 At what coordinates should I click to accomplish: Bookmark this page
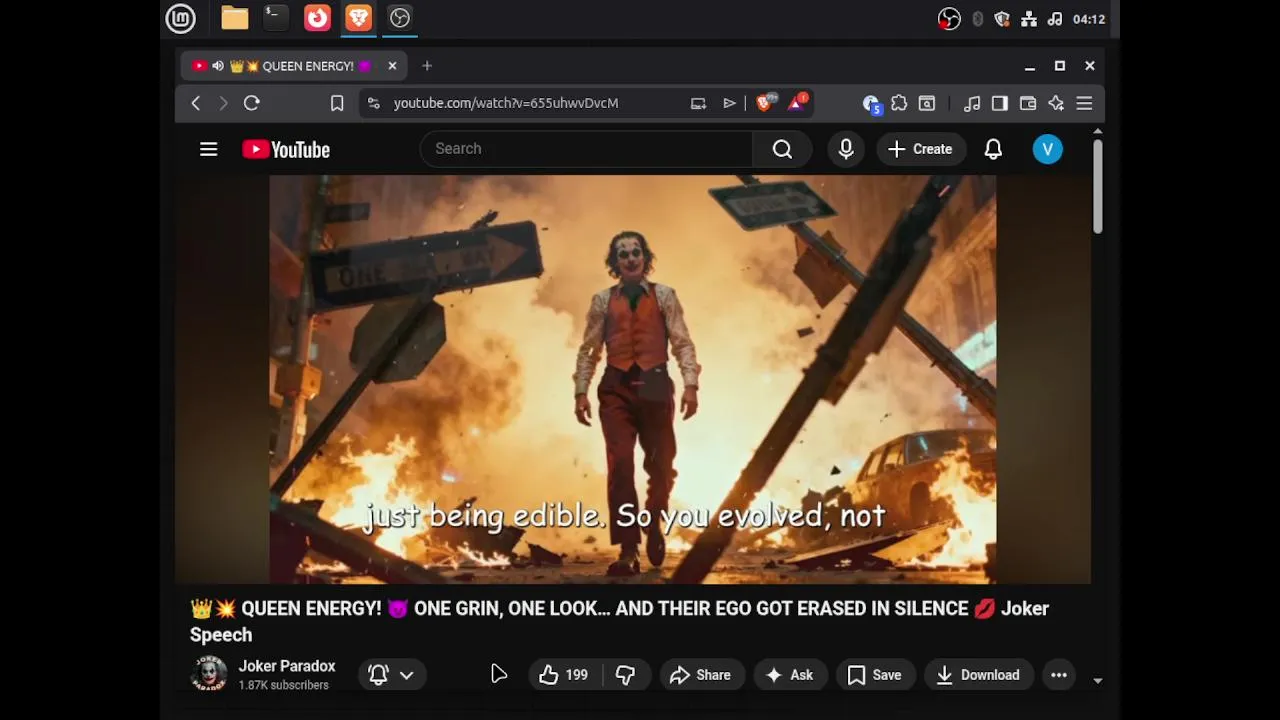click(x=337, y=103)
